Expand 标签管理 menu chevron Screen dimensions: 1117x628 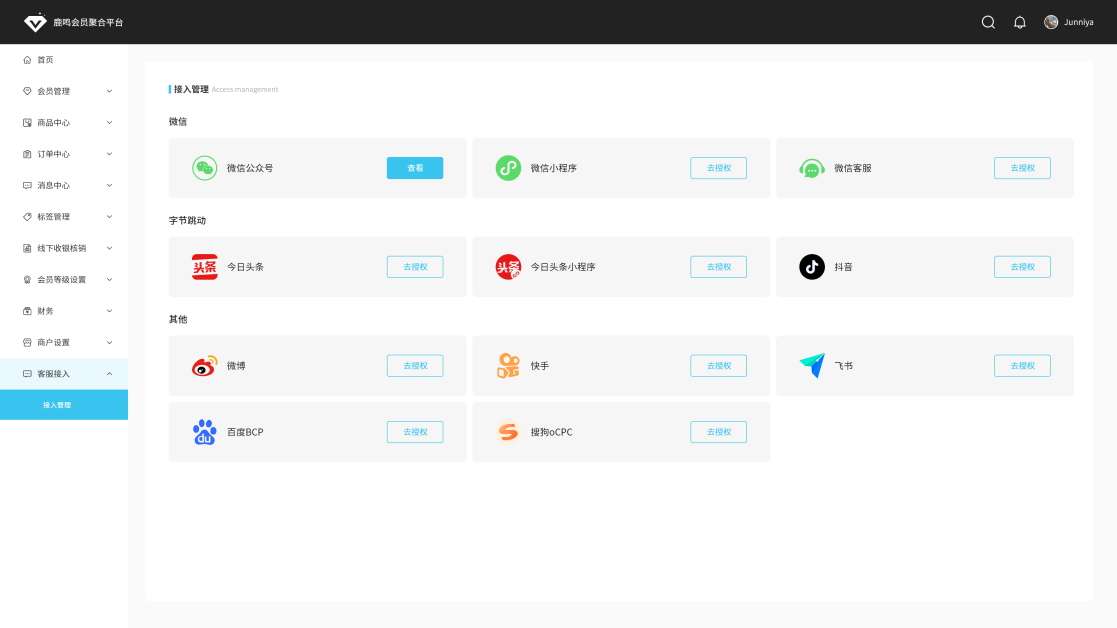click(x=109, y=216)
